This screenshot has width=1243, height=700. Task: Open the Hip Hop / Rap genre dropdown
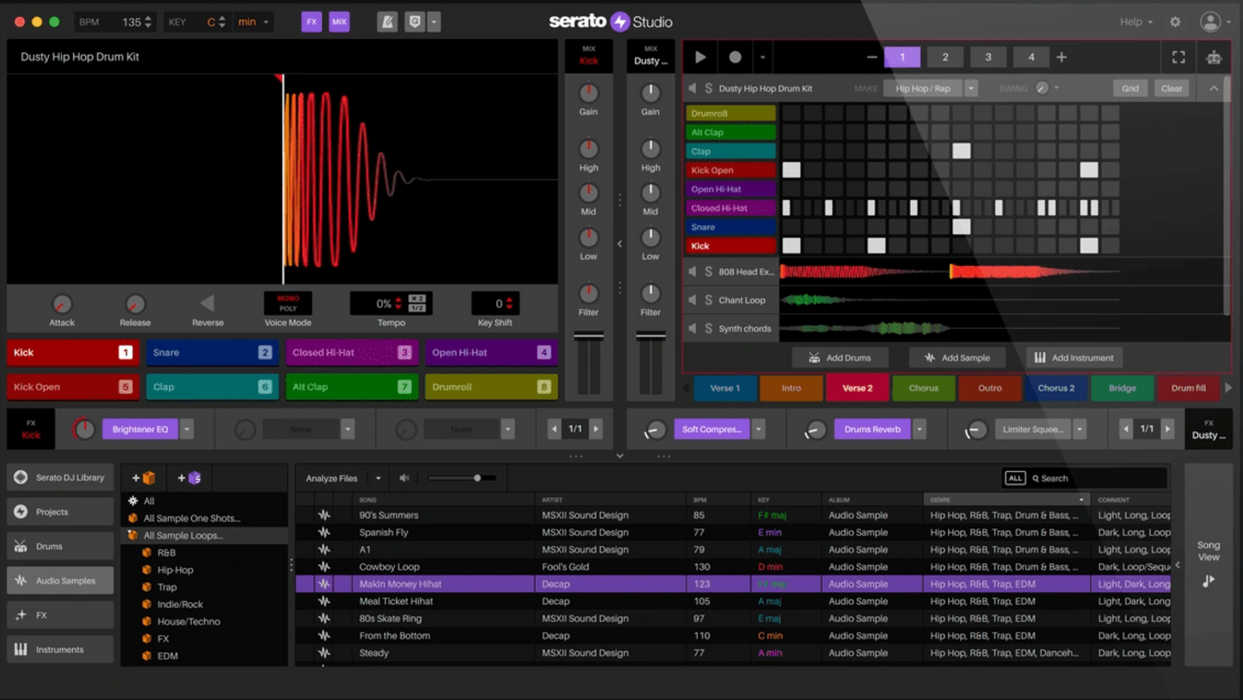[970, 88]
